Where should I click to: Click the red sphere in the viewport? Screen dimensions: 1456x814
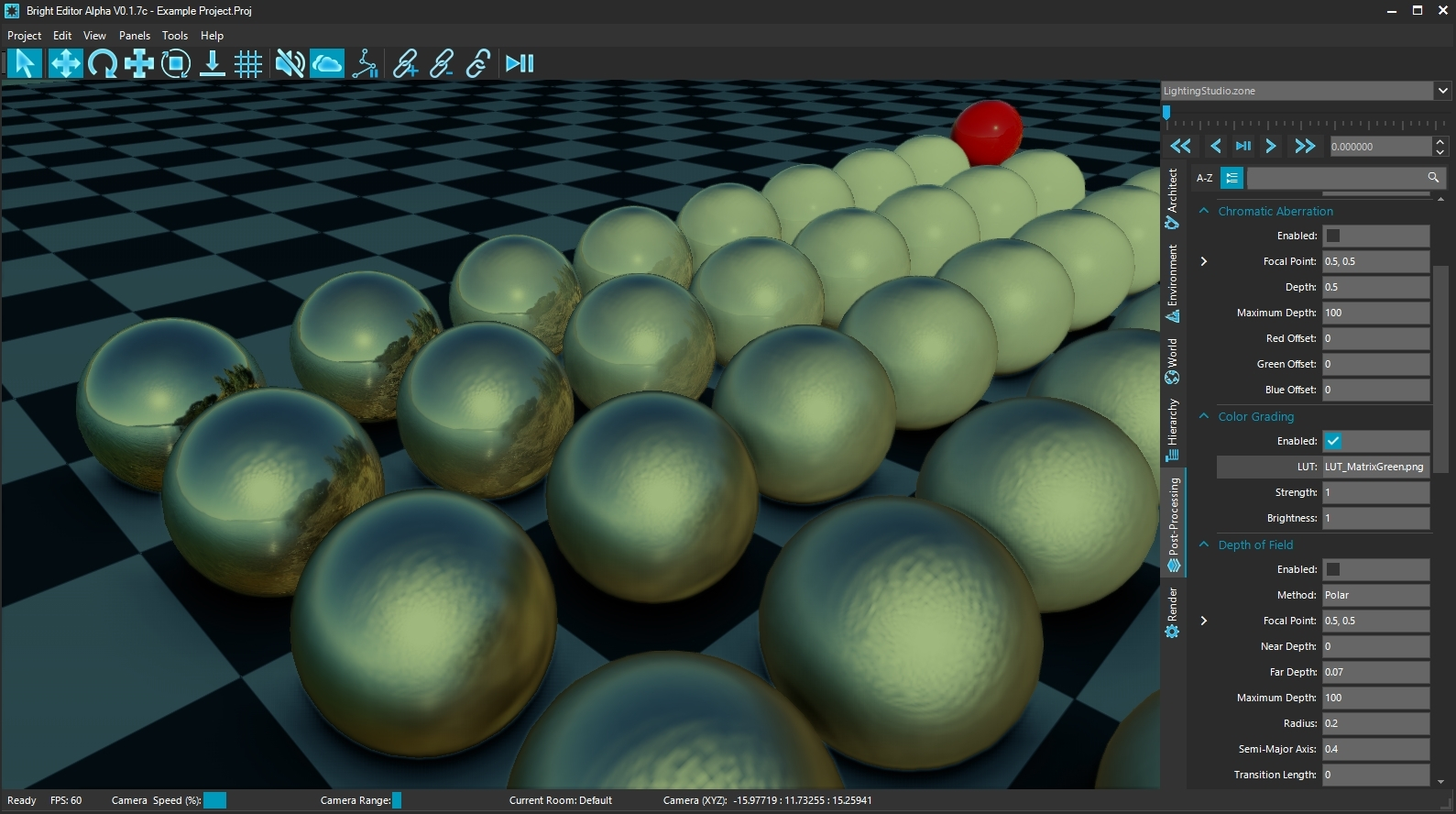coord(987,131)
